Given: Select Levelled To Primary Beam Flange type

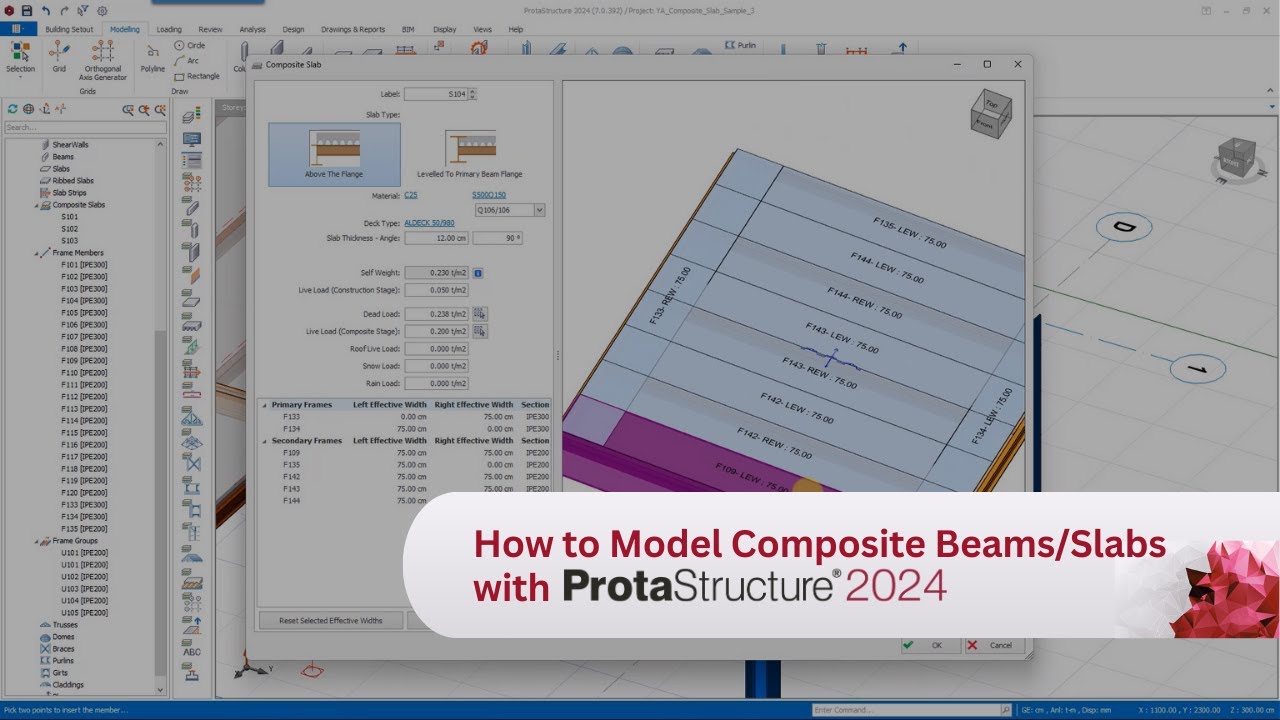Looking at the screenshot, I should [x=469, y=154].
